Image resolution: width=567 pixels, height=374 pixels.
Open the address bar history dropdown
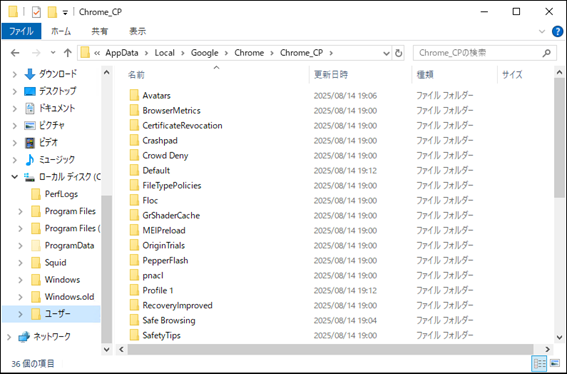click(x=386, y=54)
